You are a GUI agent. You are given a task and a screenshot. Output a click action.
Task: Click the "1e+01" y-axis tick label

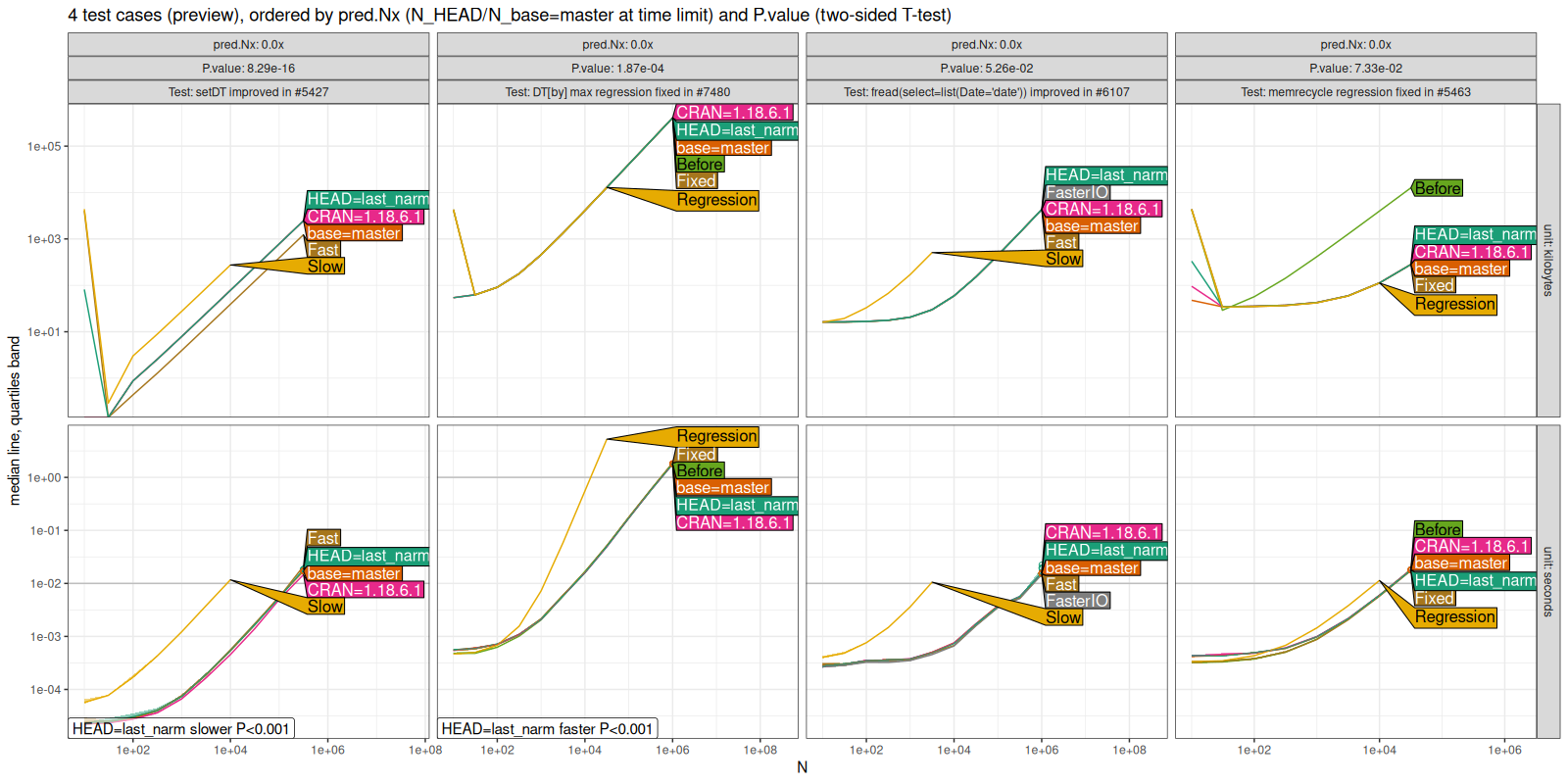[44, 332]
